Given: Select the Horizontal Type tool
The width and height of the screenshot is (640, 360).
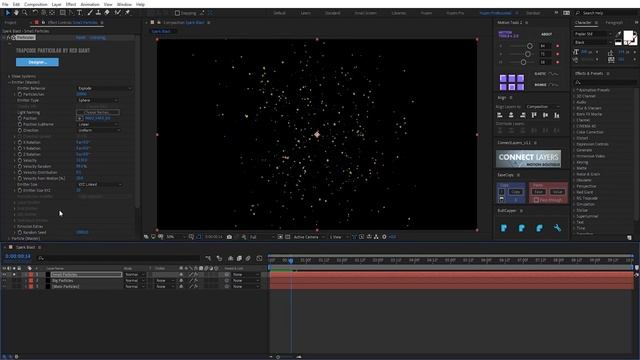Looking at the screenshot, I should click(79, 13).
